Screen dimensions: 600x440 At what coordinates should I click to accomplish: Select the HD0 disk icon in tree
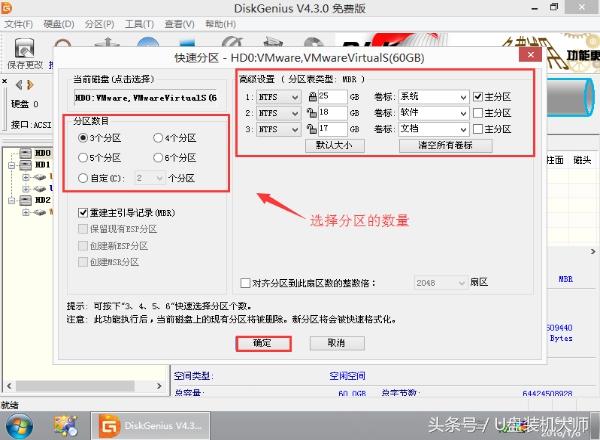tap(25, 153)
